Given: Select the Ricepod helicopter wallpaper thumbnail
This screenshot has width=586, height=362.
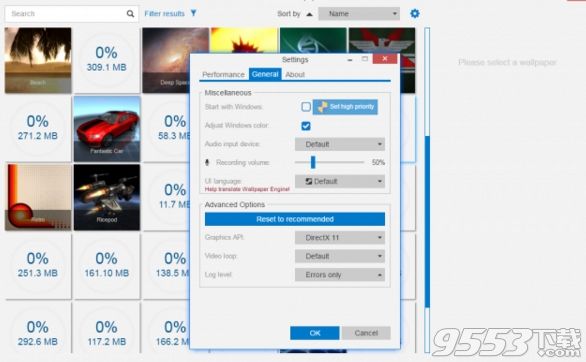Looking at the screenshot, I should tap(107, 197).
